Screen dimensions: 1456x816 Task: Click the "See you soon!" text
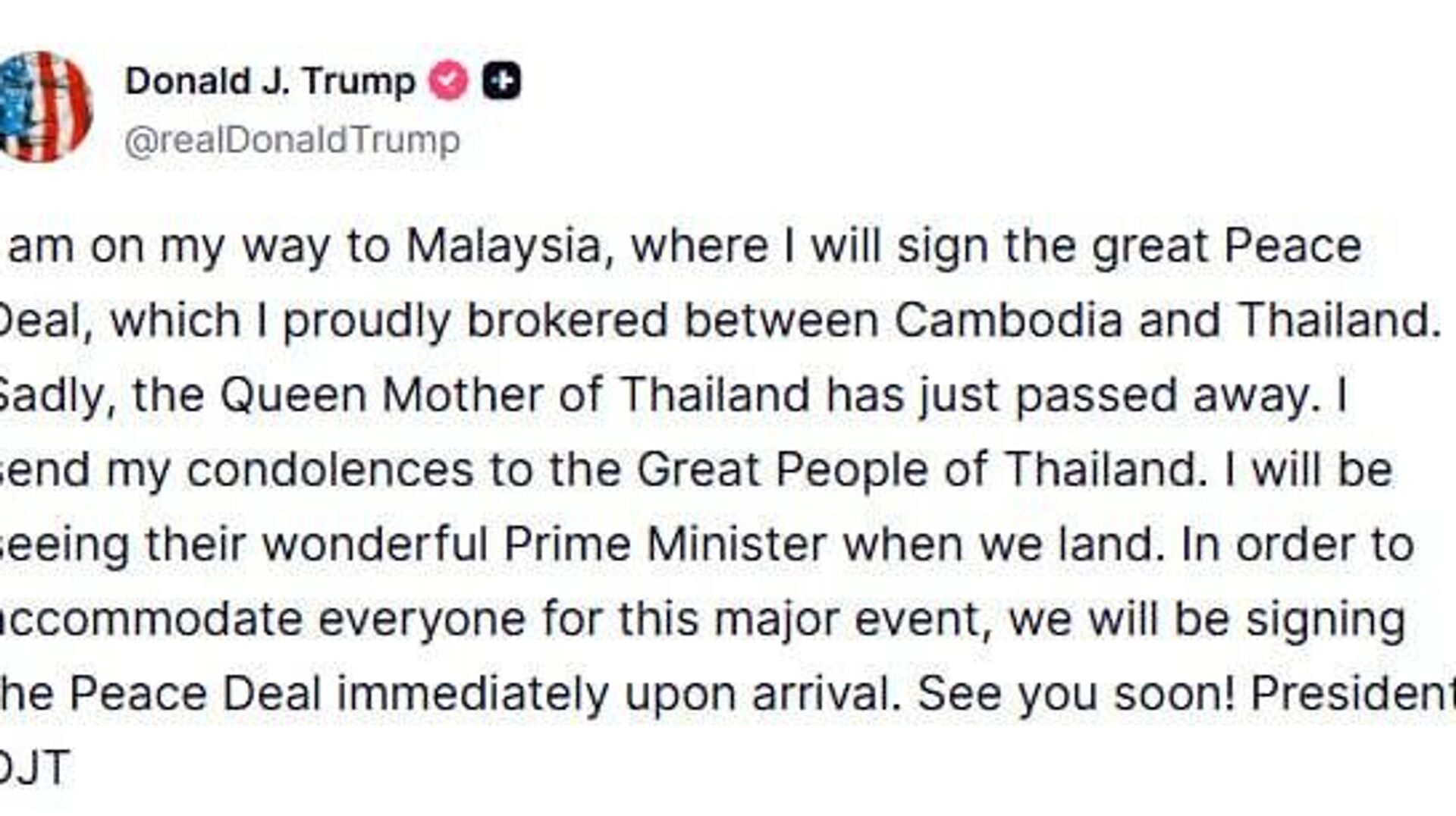point(1077,693)
